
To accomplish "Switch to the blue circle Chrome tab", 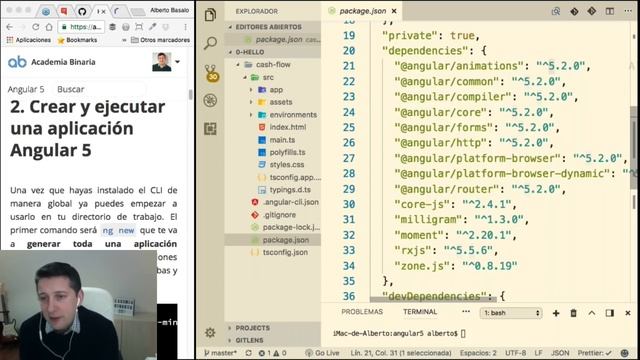I will tap(46, 11).
